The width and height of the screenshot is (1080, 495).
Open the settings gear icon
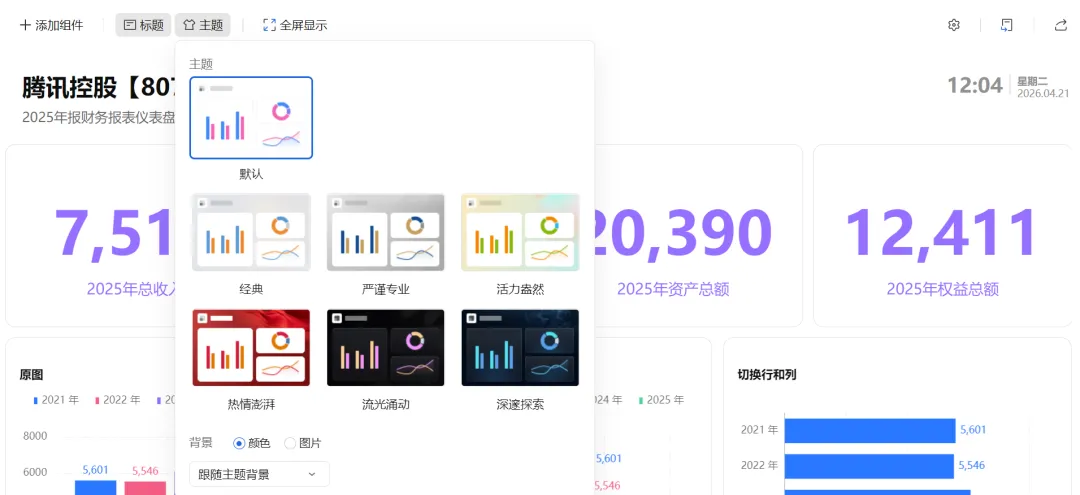(954, 25)
